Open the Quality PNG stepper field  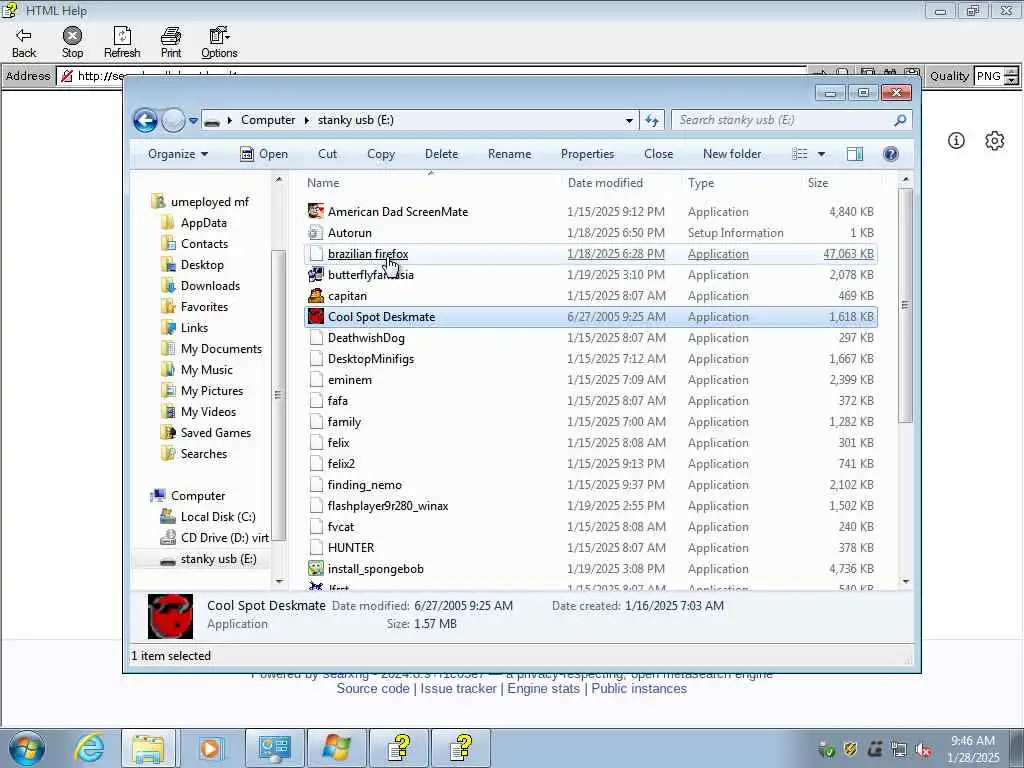coord(996,76)
